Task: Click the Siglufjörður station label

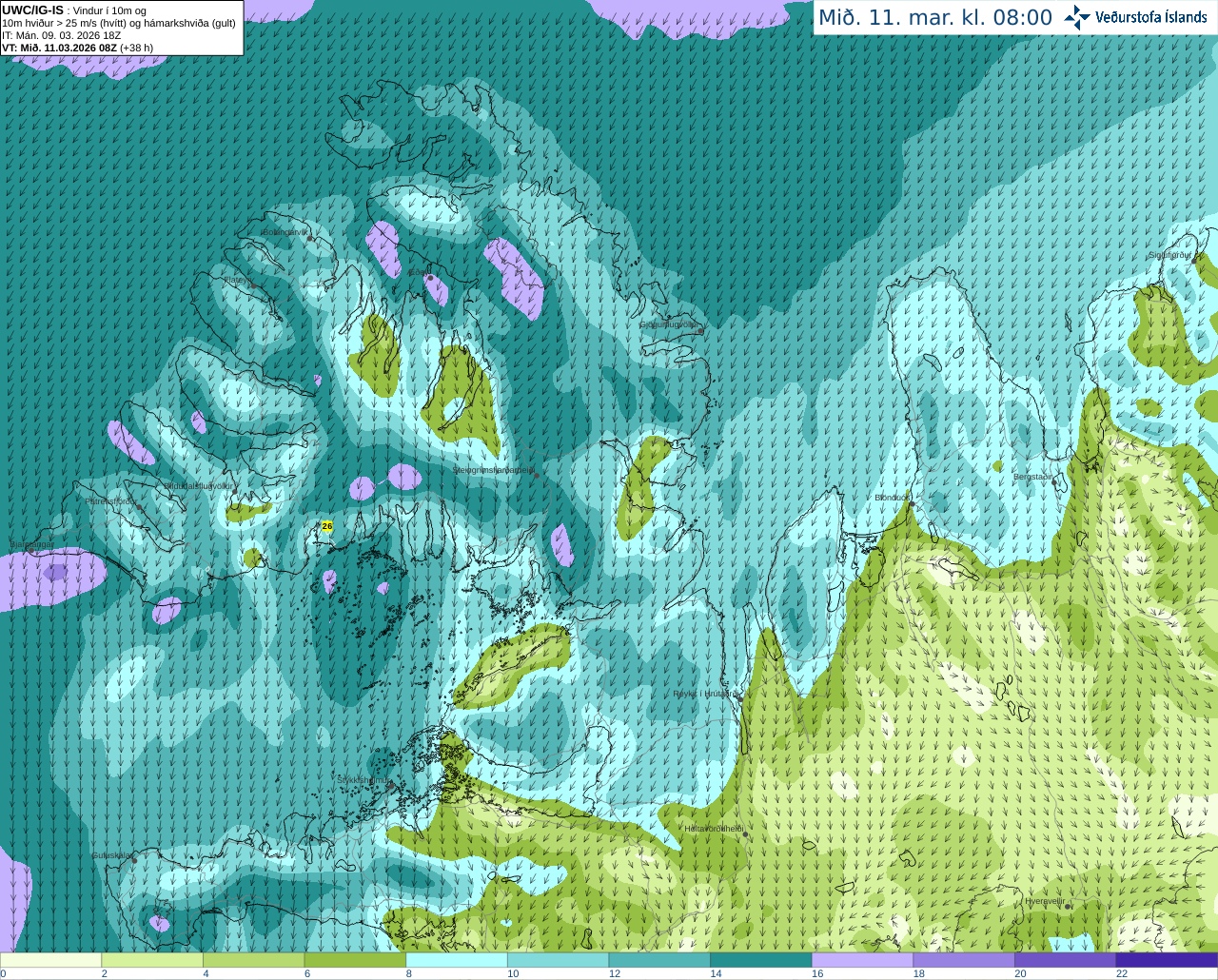Action: point(1170,255)
